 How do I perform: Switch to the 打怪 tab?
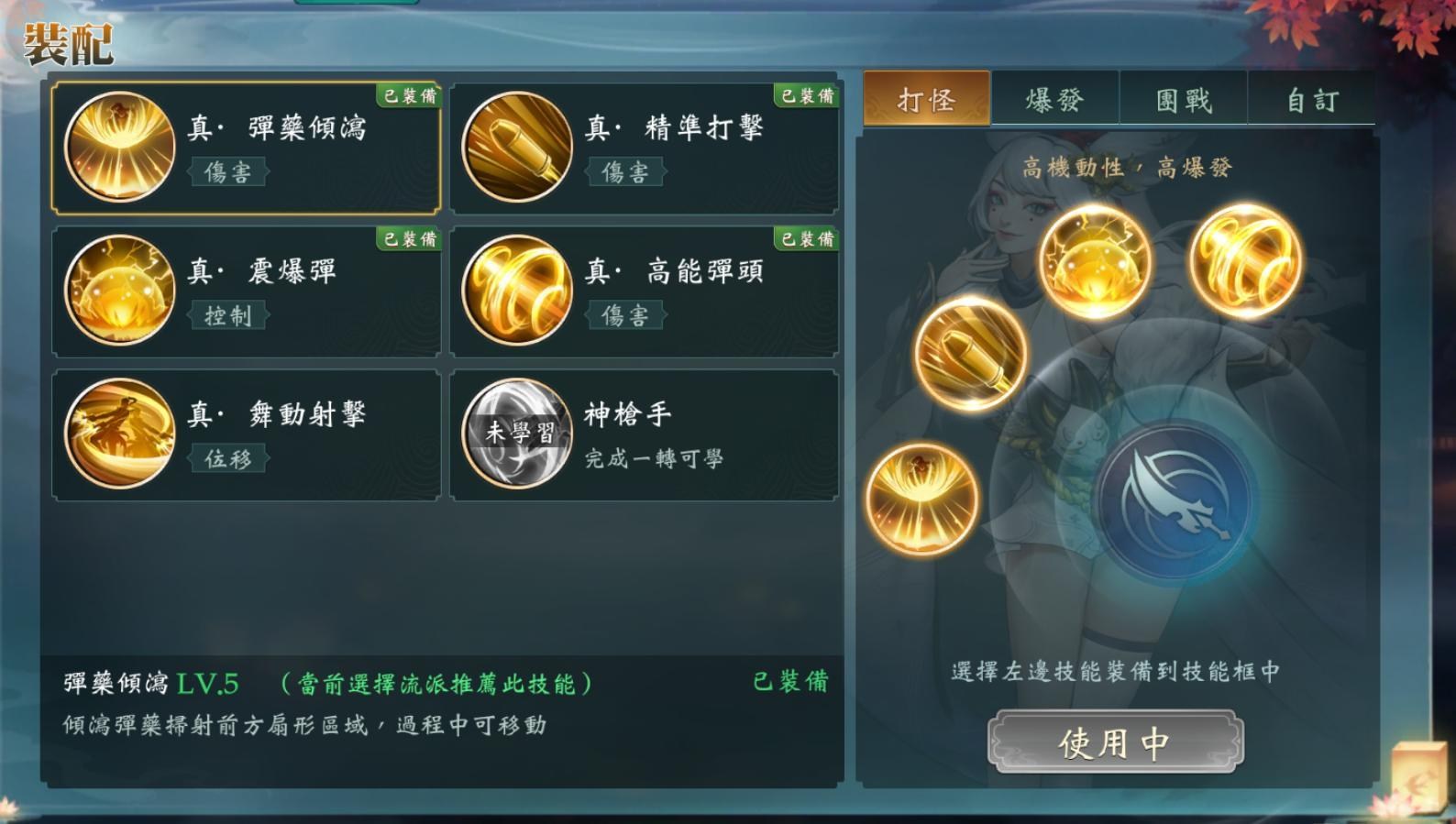click(x=927, y=98)
